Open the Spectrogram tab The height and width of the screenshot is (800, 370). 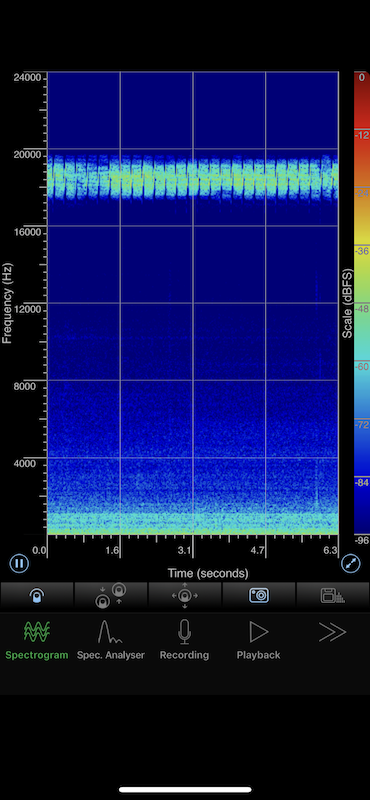37,640
